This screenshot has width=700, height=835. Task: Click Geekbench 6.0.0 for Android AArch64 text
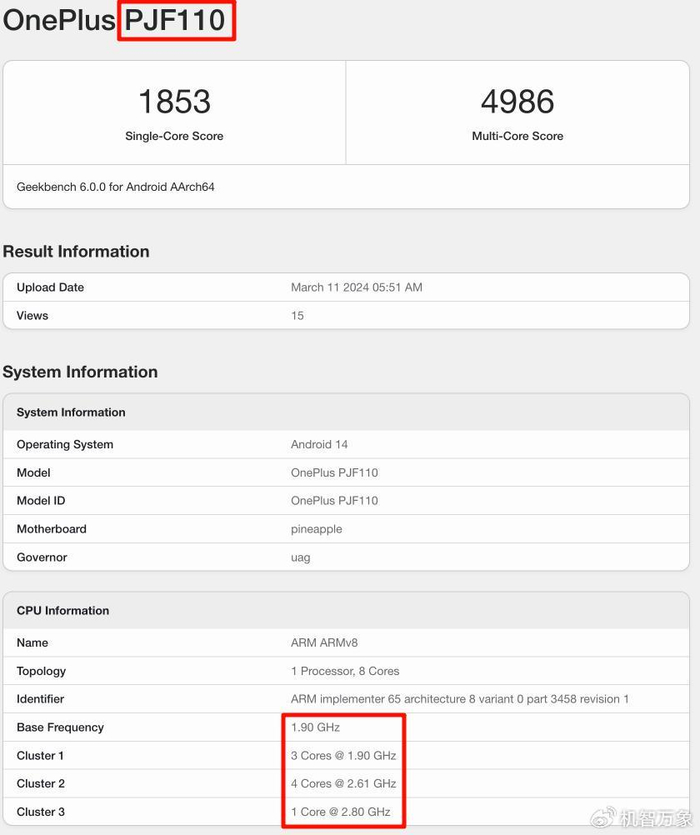point(116,187)
